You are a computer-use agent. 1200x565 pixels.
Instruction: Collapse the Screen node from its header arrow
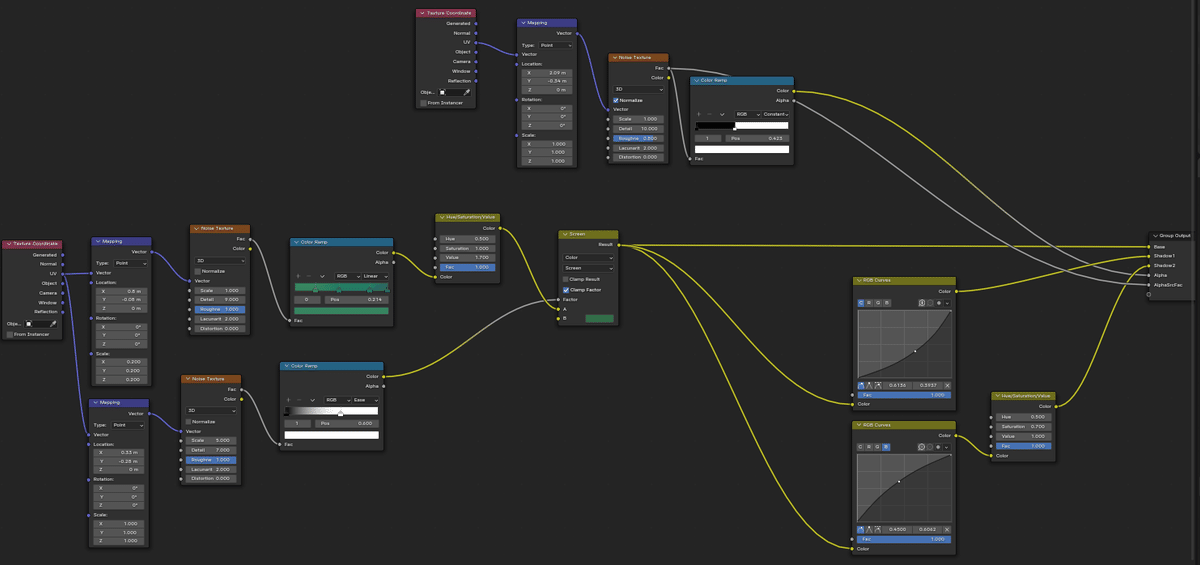[x=564, y=234]
